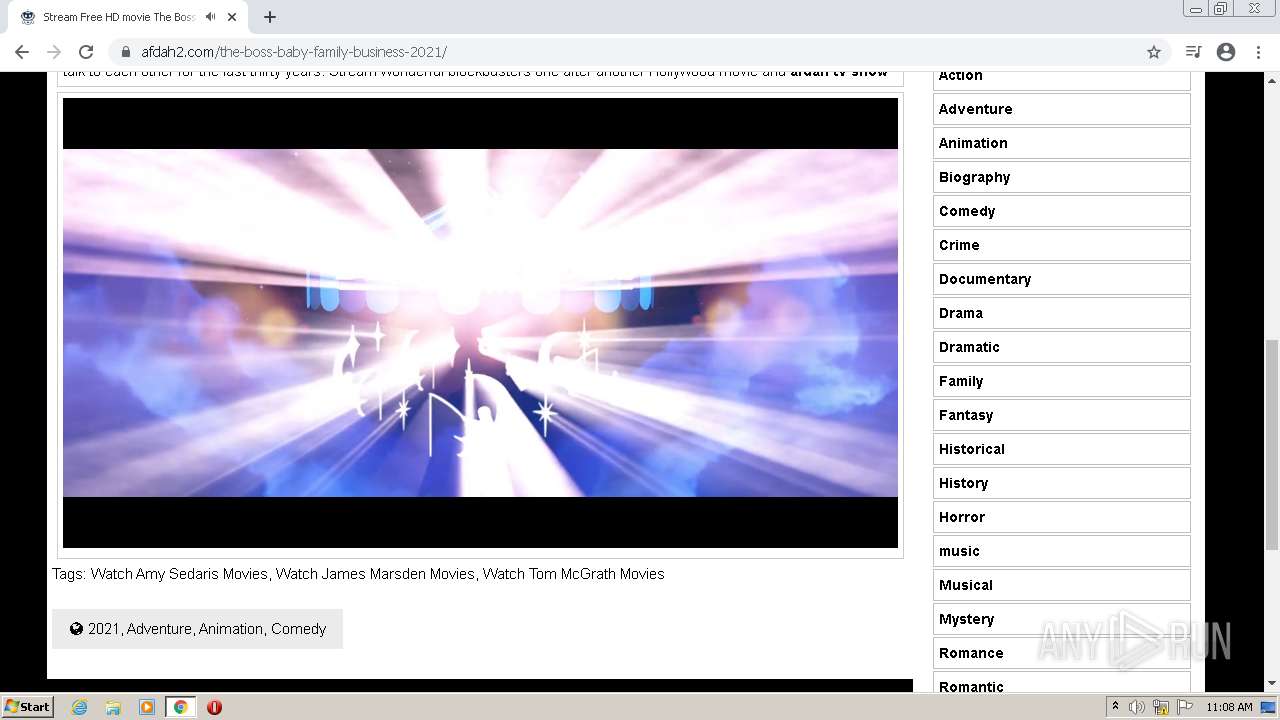Open the Romance genre category
The width and height of the screenshot is (1280, 720).
click(1062, 653)
